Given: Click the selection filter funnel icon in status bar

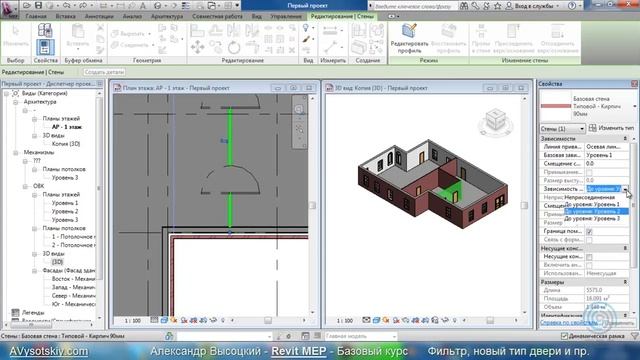Looking at the screenshot, I should 635,336.
